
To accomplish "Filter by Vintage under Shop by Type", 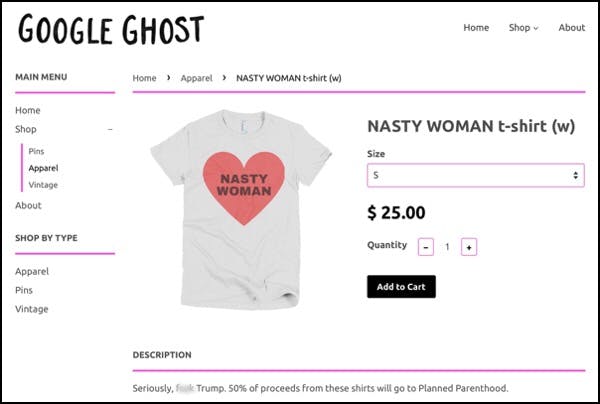I will pyautogui.click(x=32, y=309).
